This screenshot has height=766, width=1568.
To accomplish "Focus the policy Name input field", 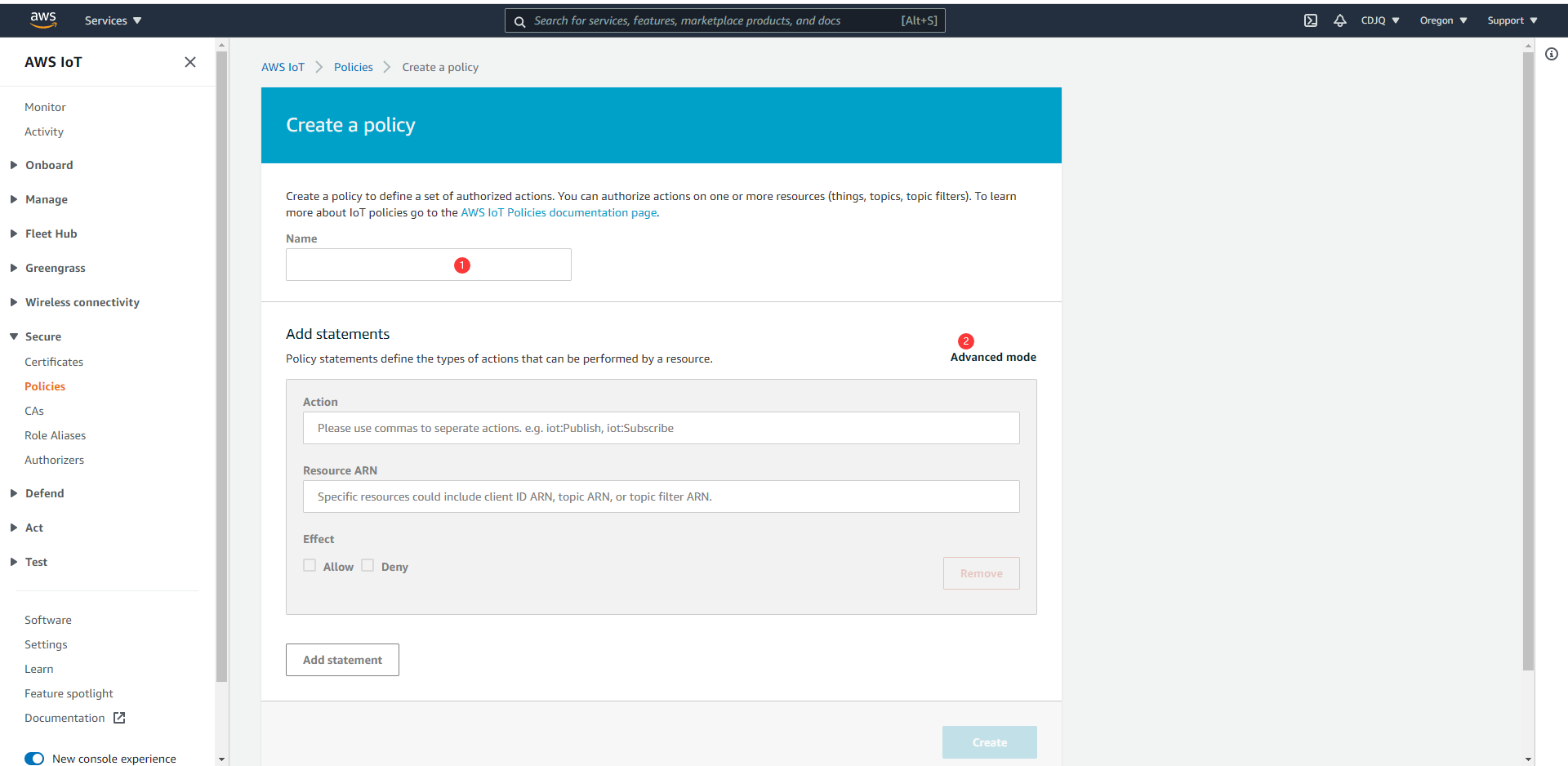I will (429, 265).
